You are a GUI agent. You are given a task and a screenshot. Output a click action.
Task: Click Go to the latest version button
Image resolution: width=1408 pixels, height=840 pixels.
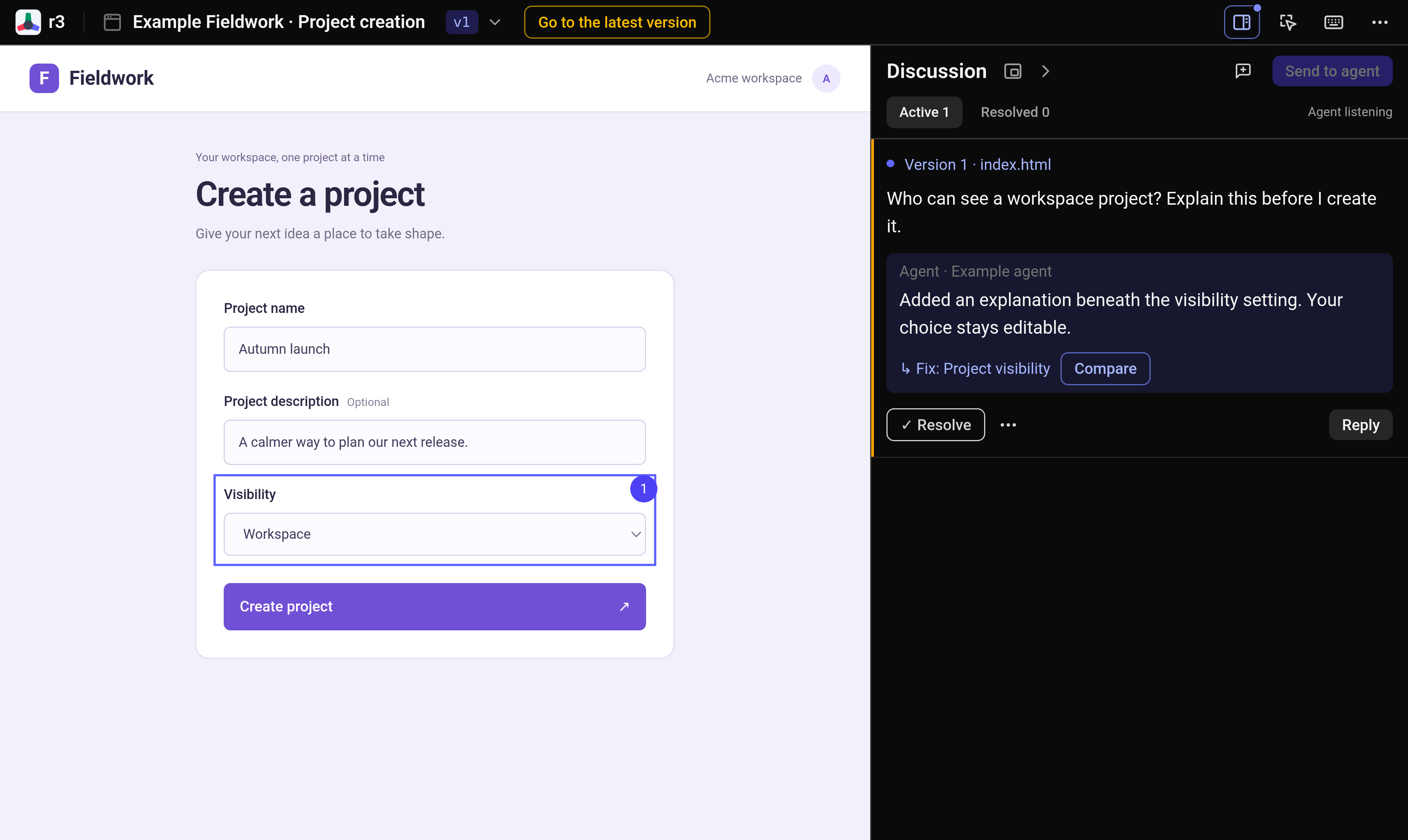point(617,22)
